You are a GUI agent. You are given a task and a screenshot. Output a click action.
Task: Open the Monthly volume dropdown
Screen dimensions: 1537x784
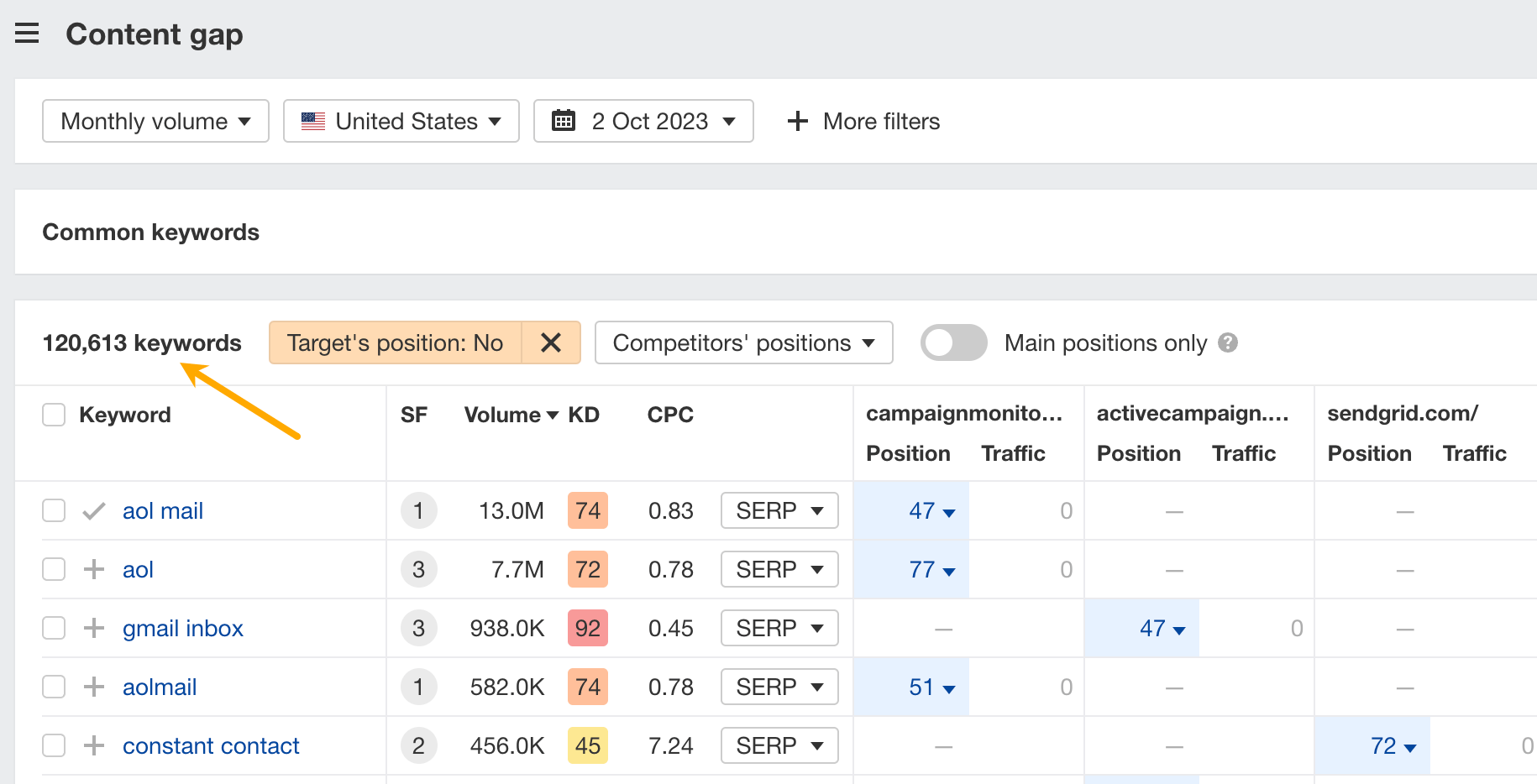tap(155, 121)
